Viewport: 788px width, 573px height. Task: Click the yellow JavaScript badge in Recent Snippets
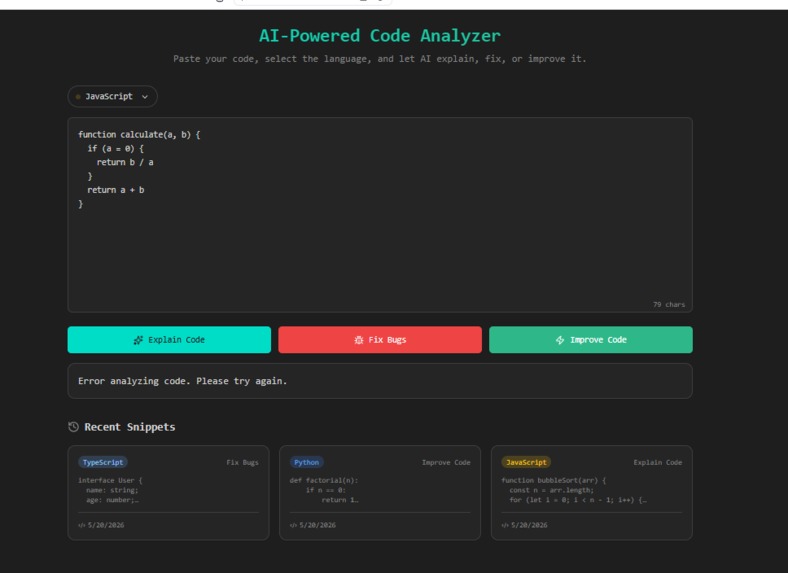tap(526, 462)
